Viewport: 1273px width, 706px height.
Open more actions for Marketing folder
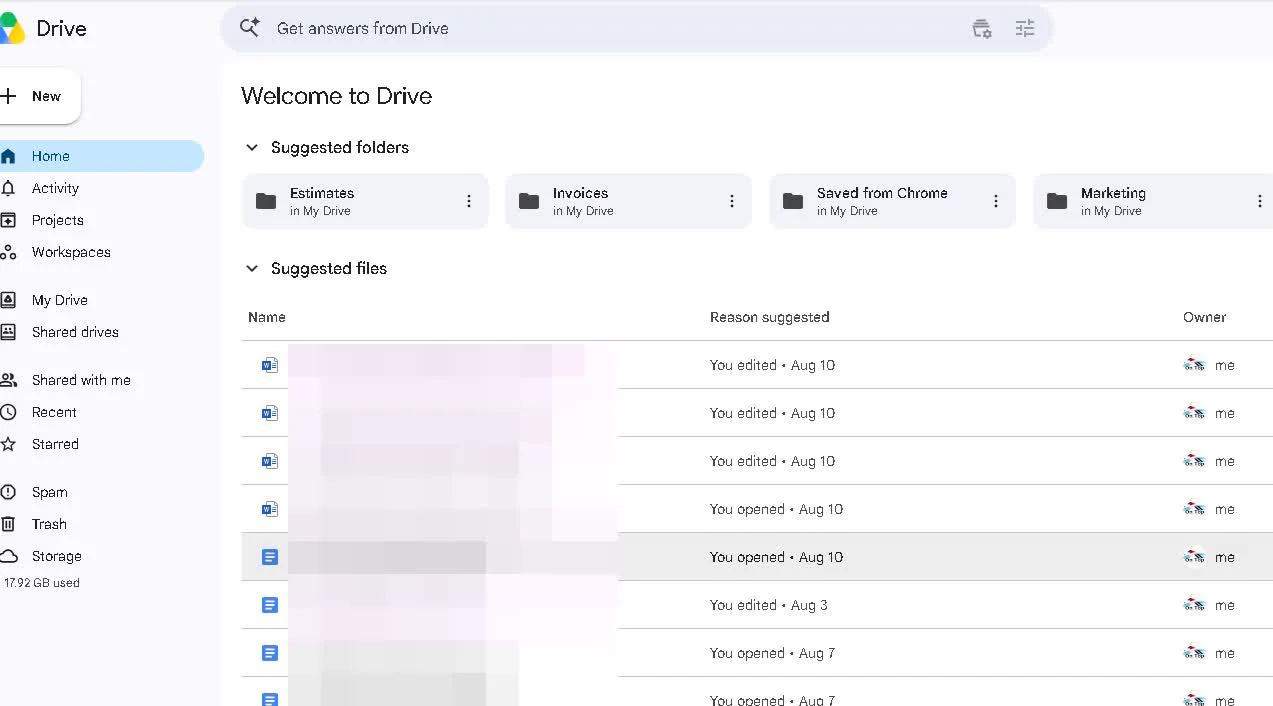1259,201
